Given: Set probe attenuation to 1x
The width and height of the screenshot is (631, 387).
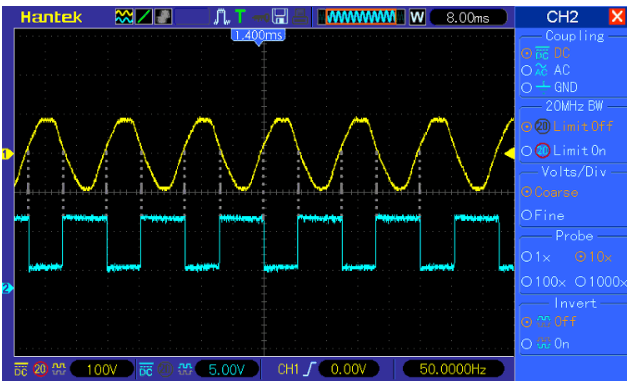Looking at the screenshot, I should [x=526, y=257].
